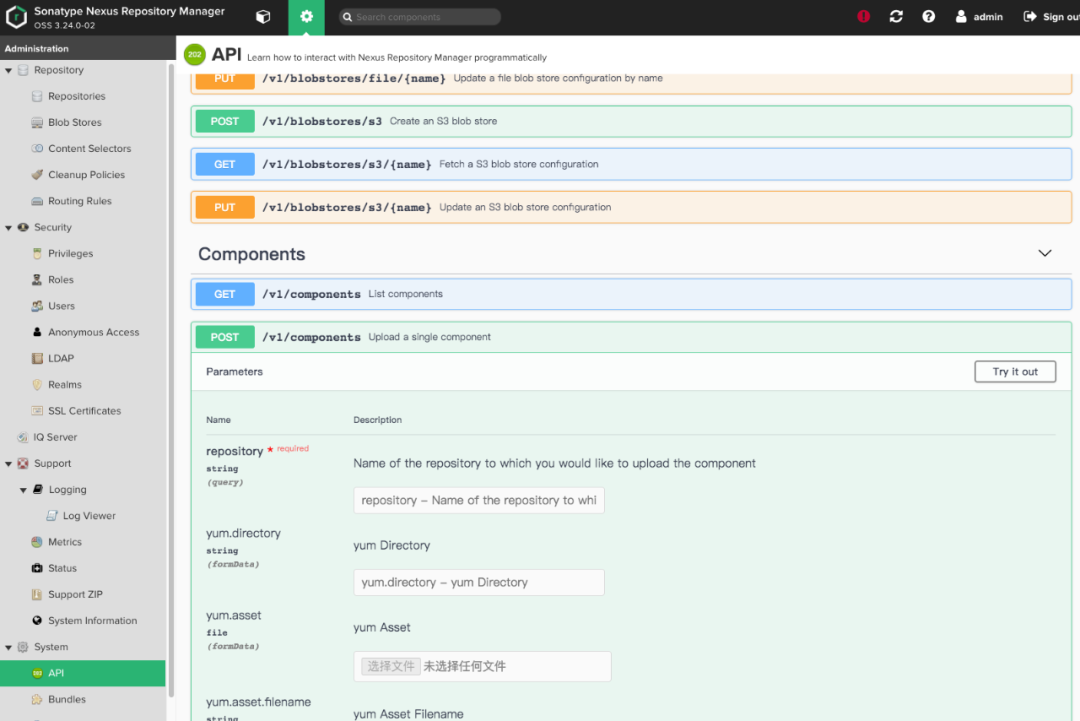Click the Sign out icon
1080x721 pixels.
coord(1030,17)
